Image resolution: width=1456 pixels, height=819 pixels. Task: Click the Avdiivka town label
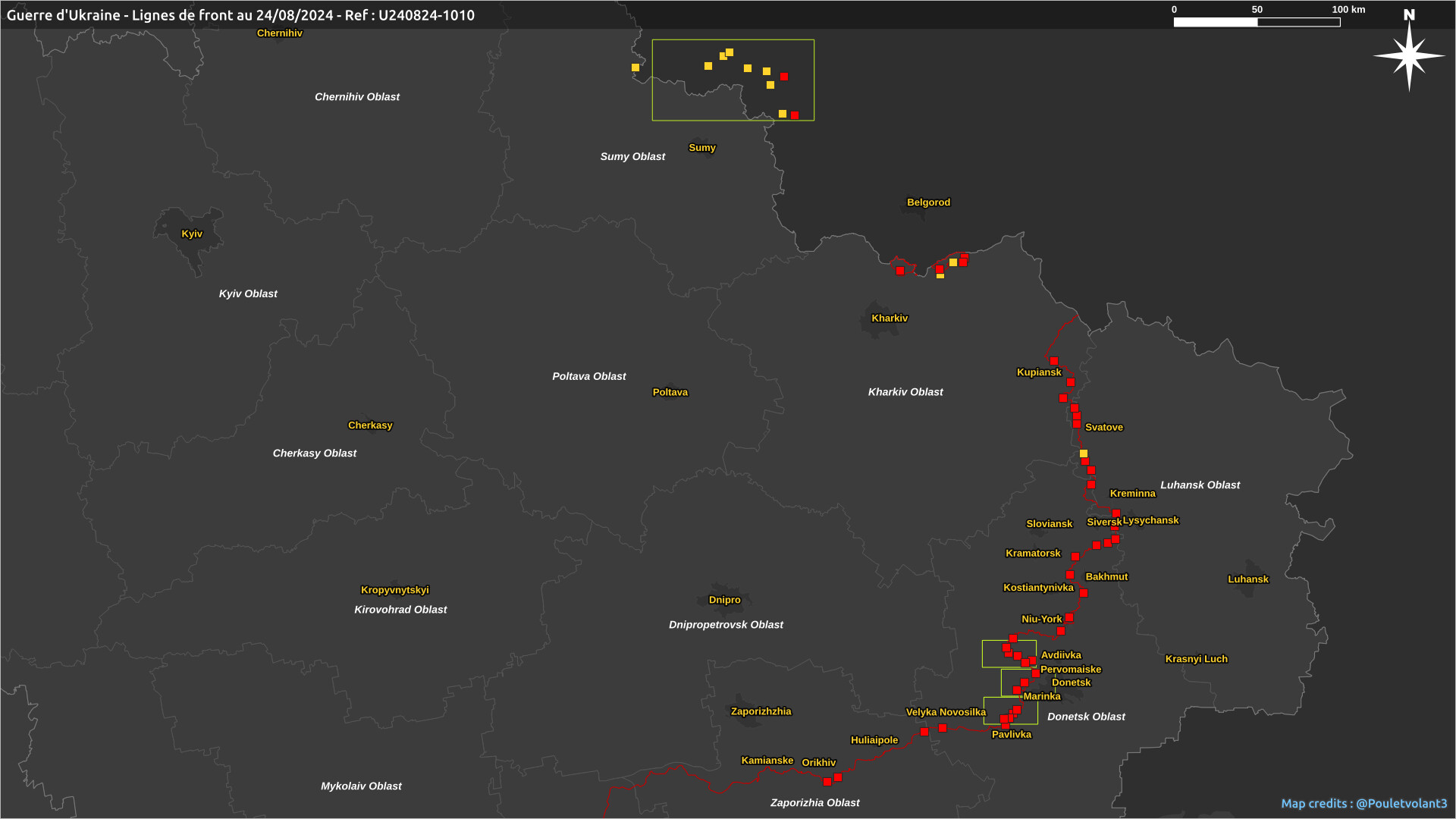(1061, 655)
